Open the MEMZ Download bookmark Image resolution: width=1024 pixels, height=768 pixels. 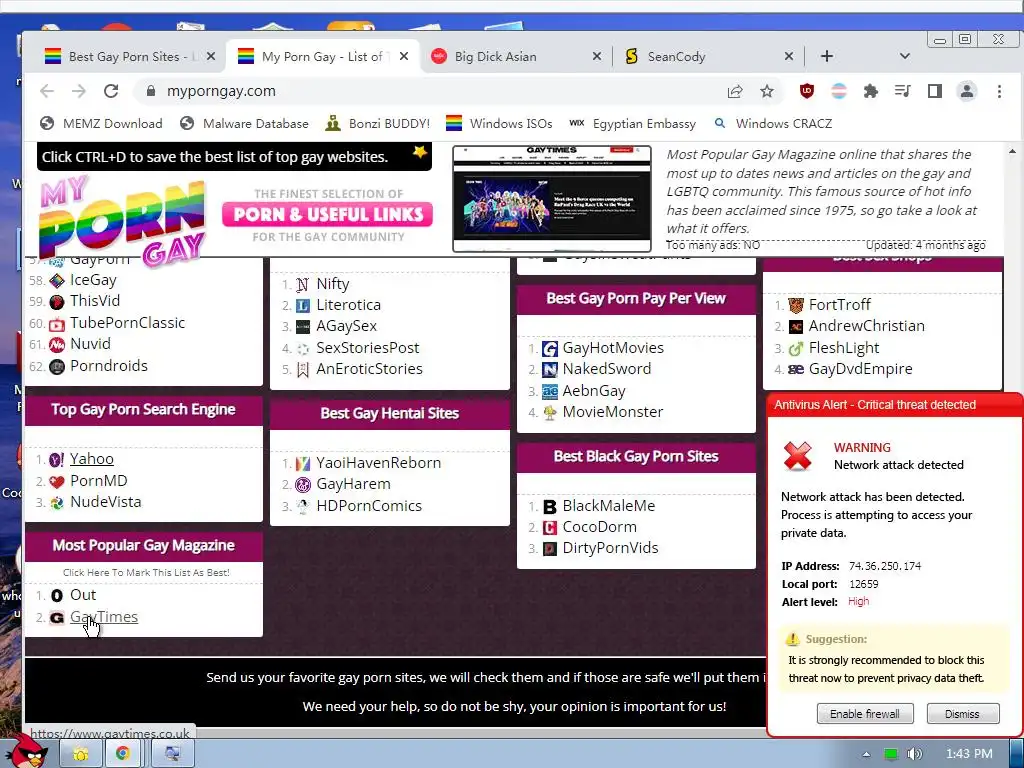click(101, 123)
